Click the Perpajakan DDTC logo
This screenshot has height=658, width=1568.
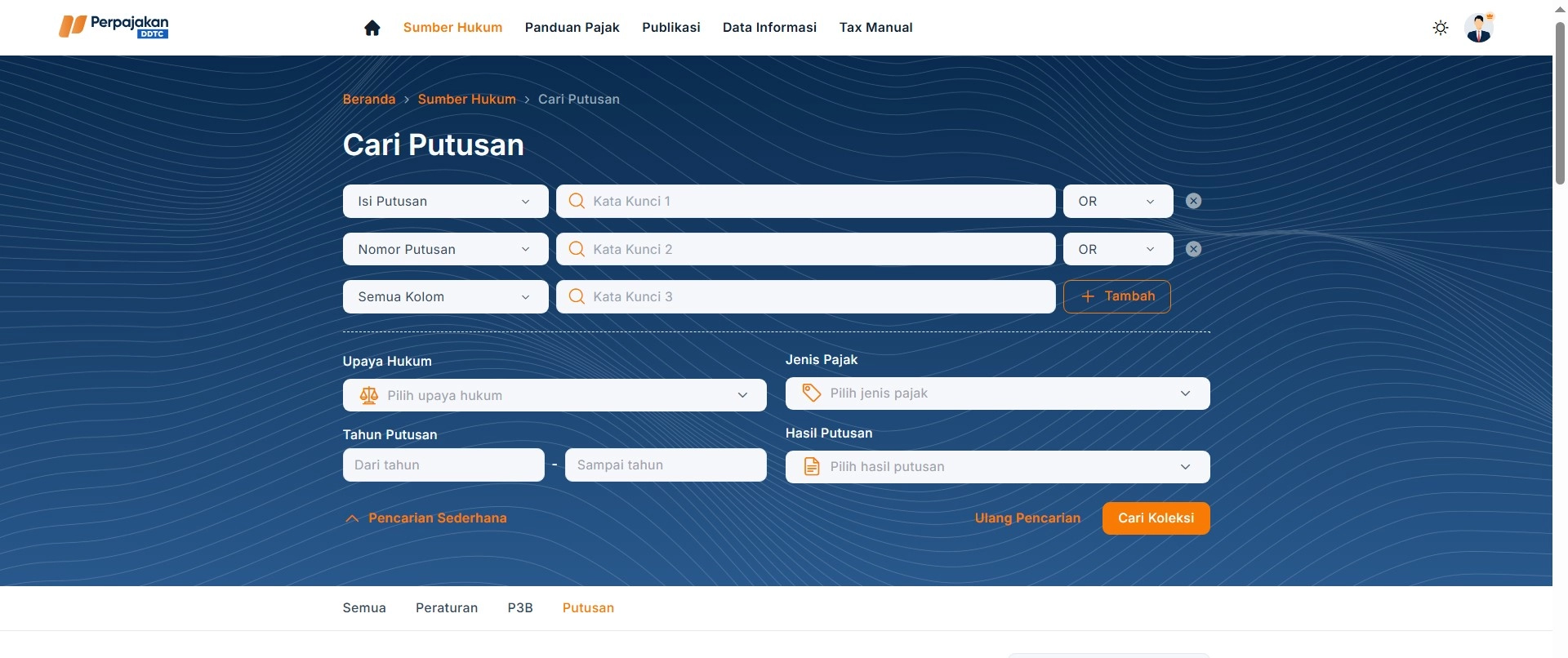pyautogui.click(x=114, y=27)
